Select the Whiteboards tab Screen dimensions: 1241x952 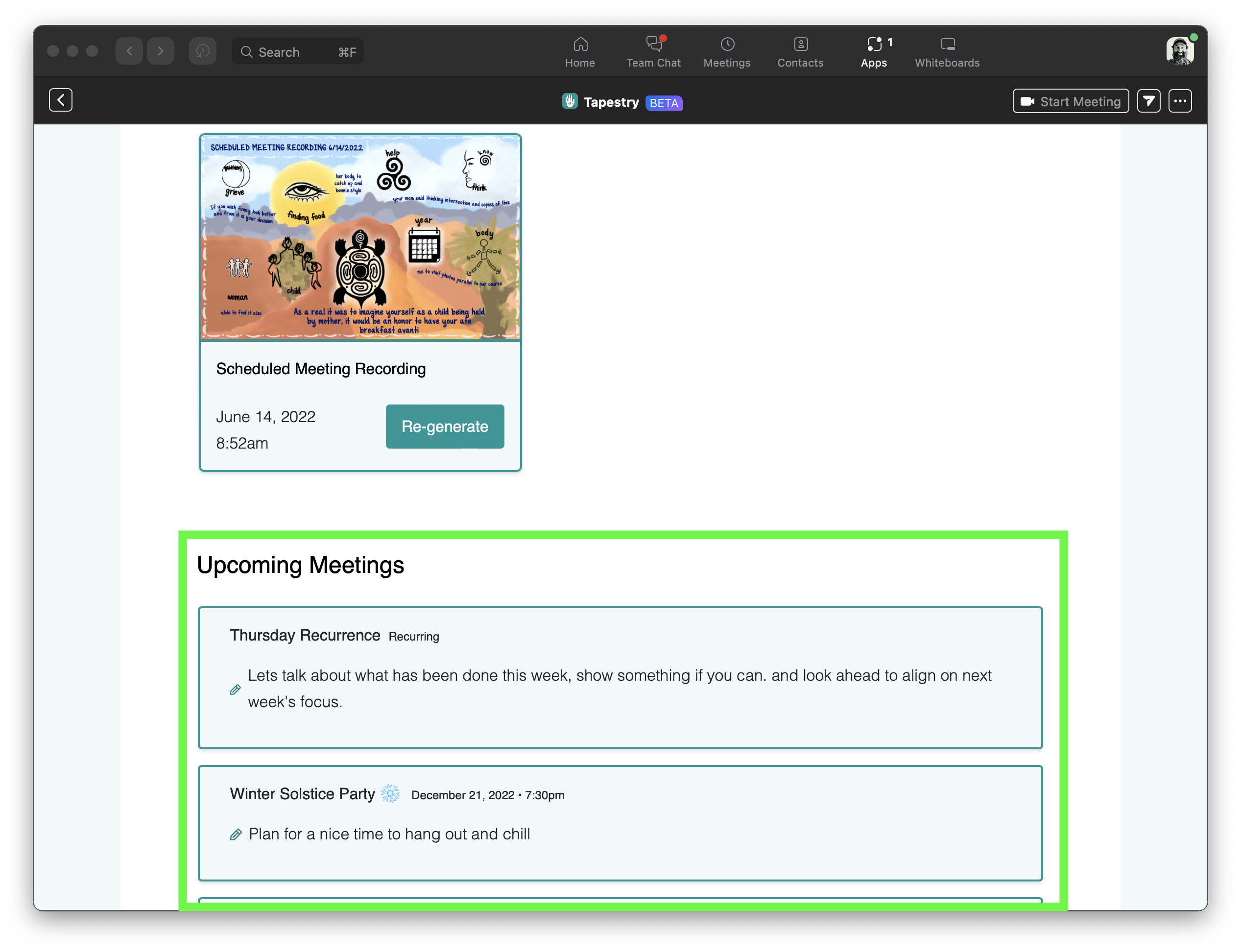pos(946,51)
